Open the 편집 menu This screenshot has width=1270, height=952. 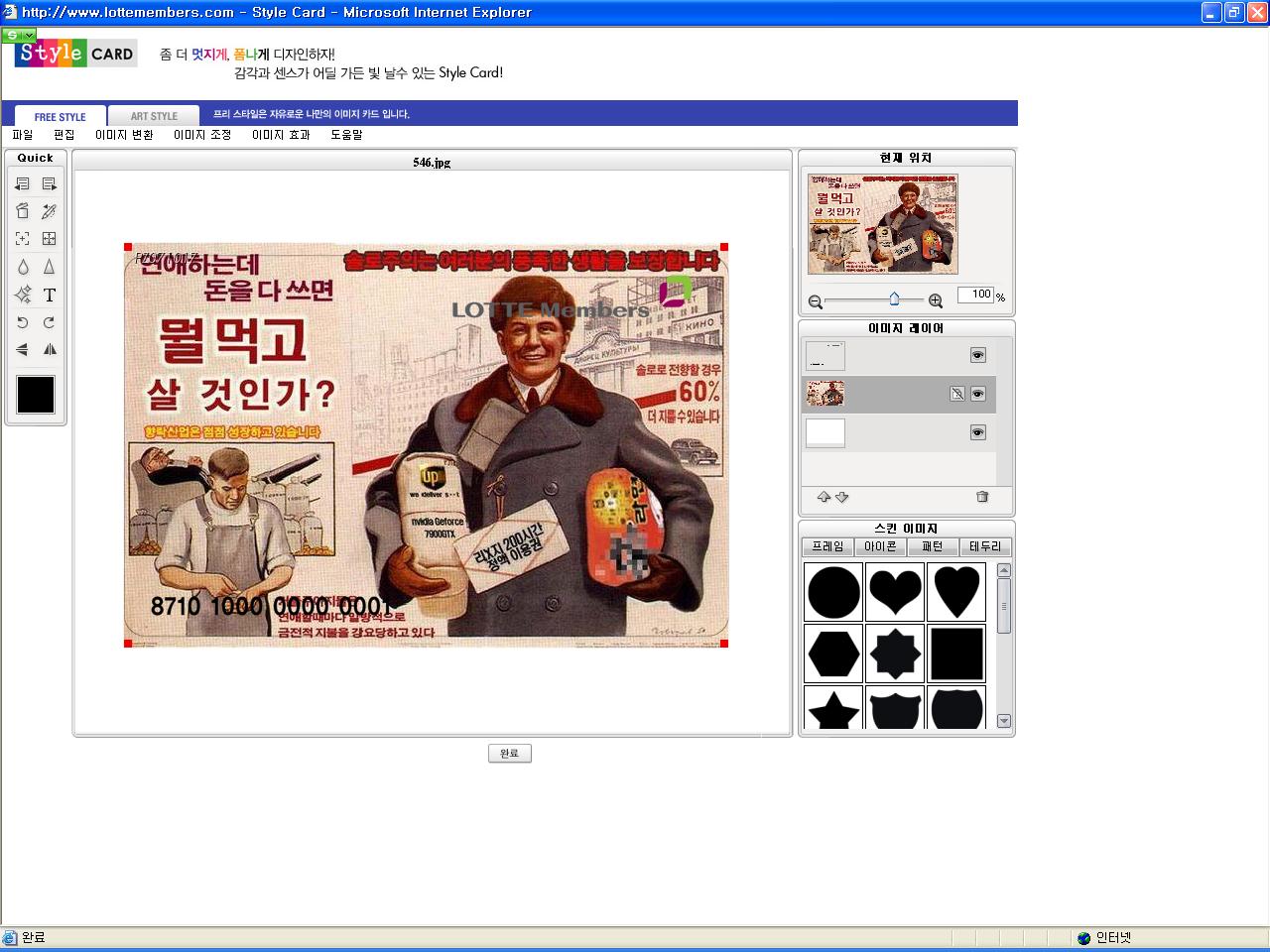coord(64,135)
